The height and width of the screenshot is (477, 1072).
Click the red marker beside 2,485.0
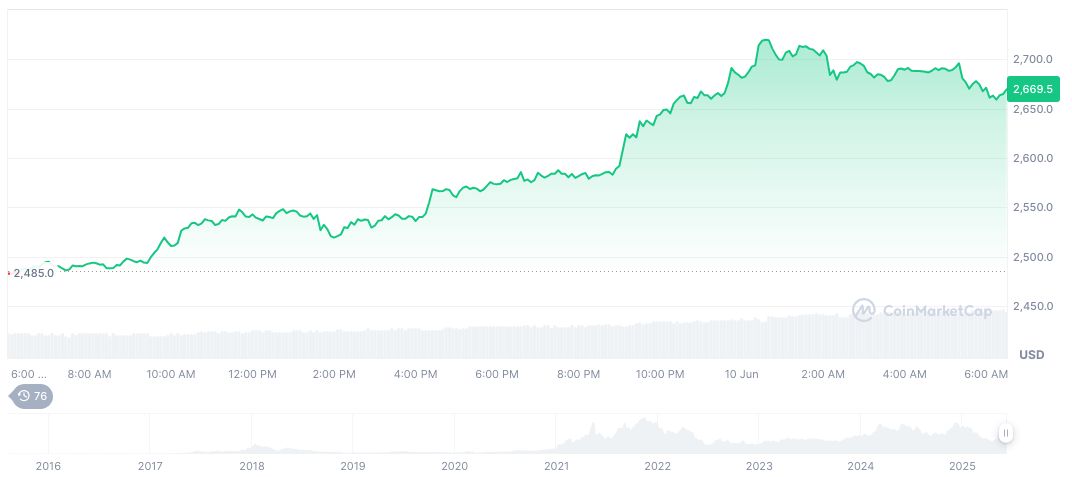(x=9, y=272)
